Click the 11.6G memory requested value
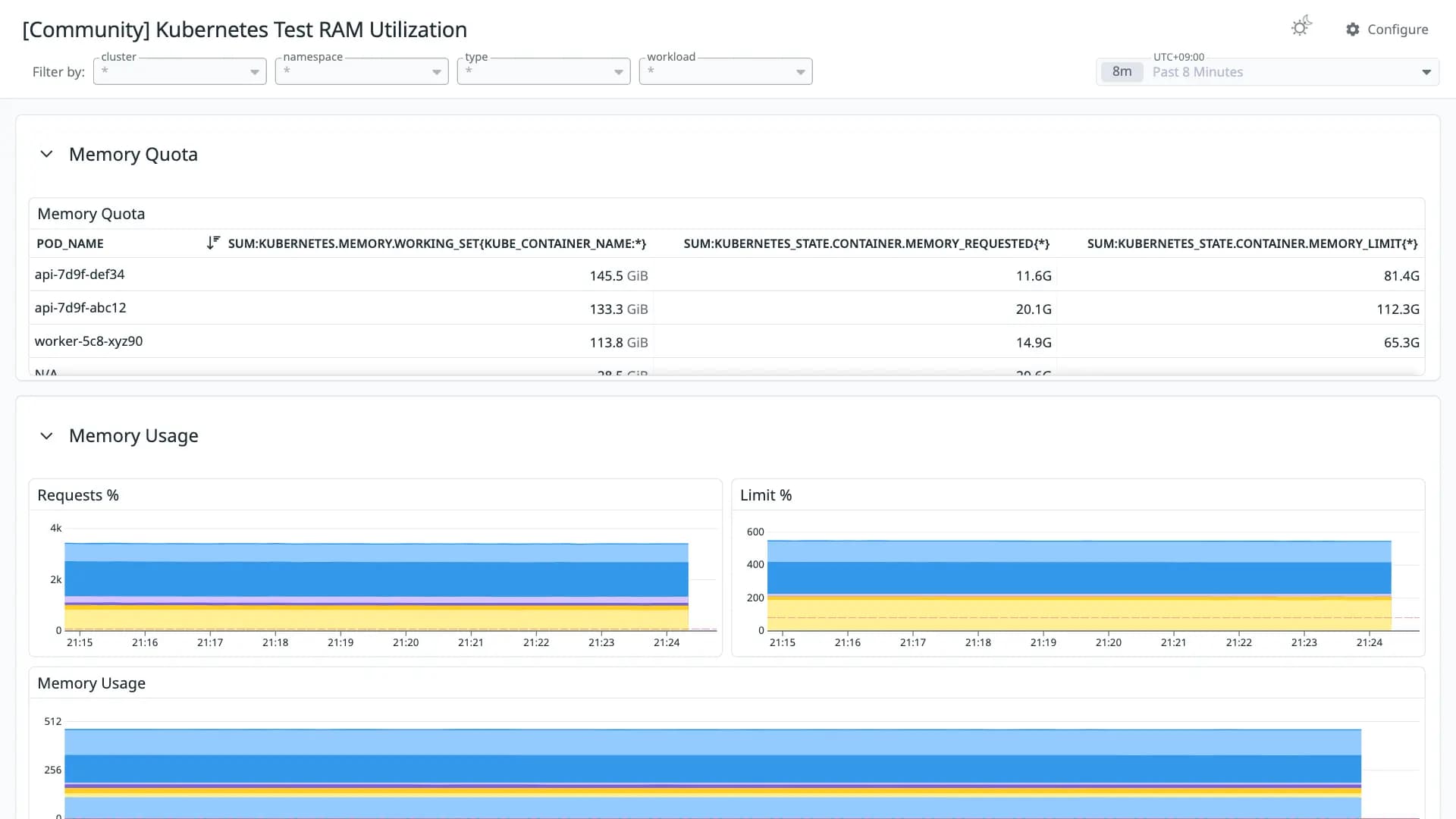 click(1034, 276)
